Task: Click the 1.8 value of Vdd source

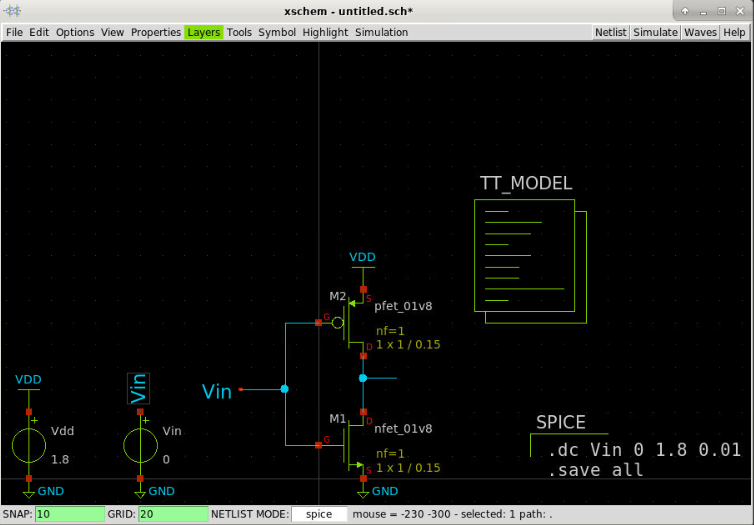Action: tap(60, 460)
